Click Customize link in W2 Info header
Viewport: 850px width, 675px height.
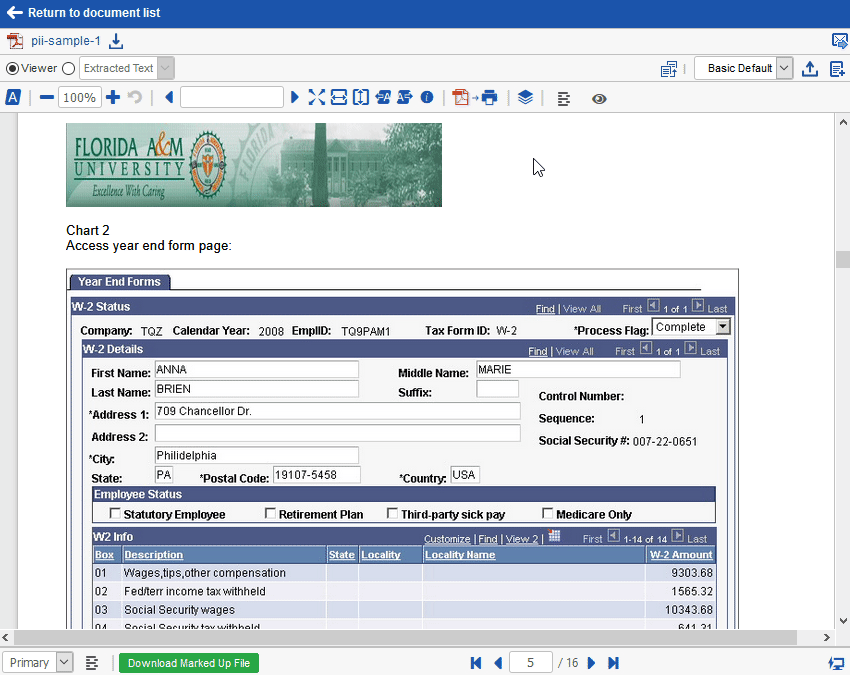click(447, 539)
